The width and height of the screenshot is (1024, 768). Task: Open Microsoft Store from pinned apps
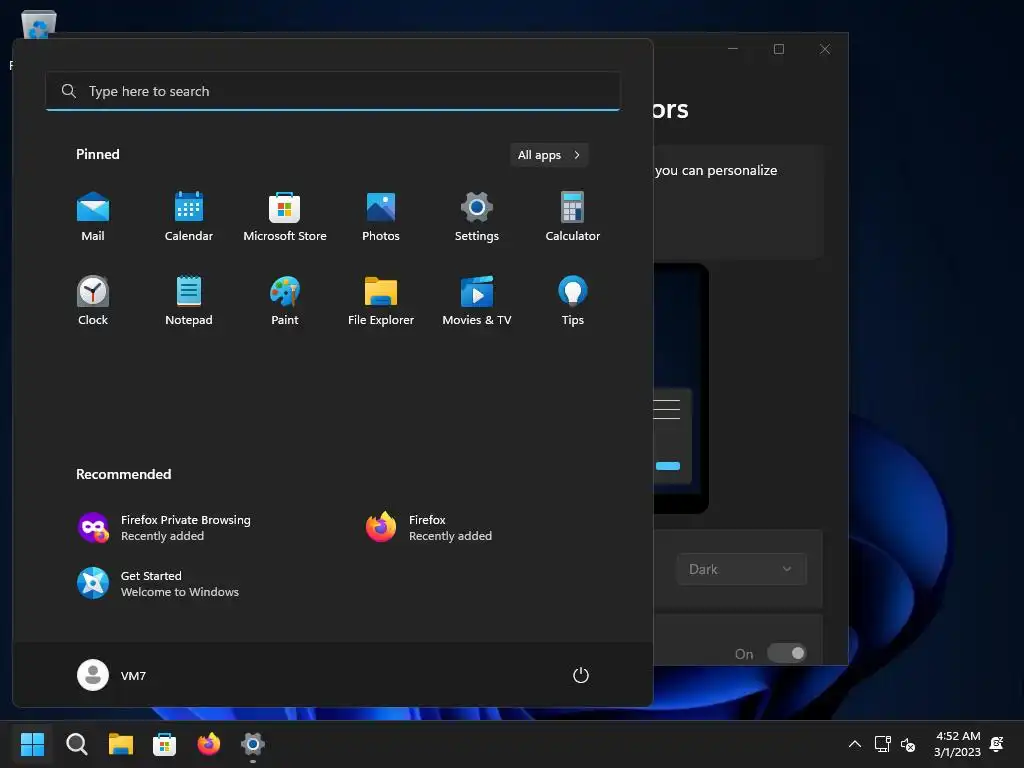[285, 217]
